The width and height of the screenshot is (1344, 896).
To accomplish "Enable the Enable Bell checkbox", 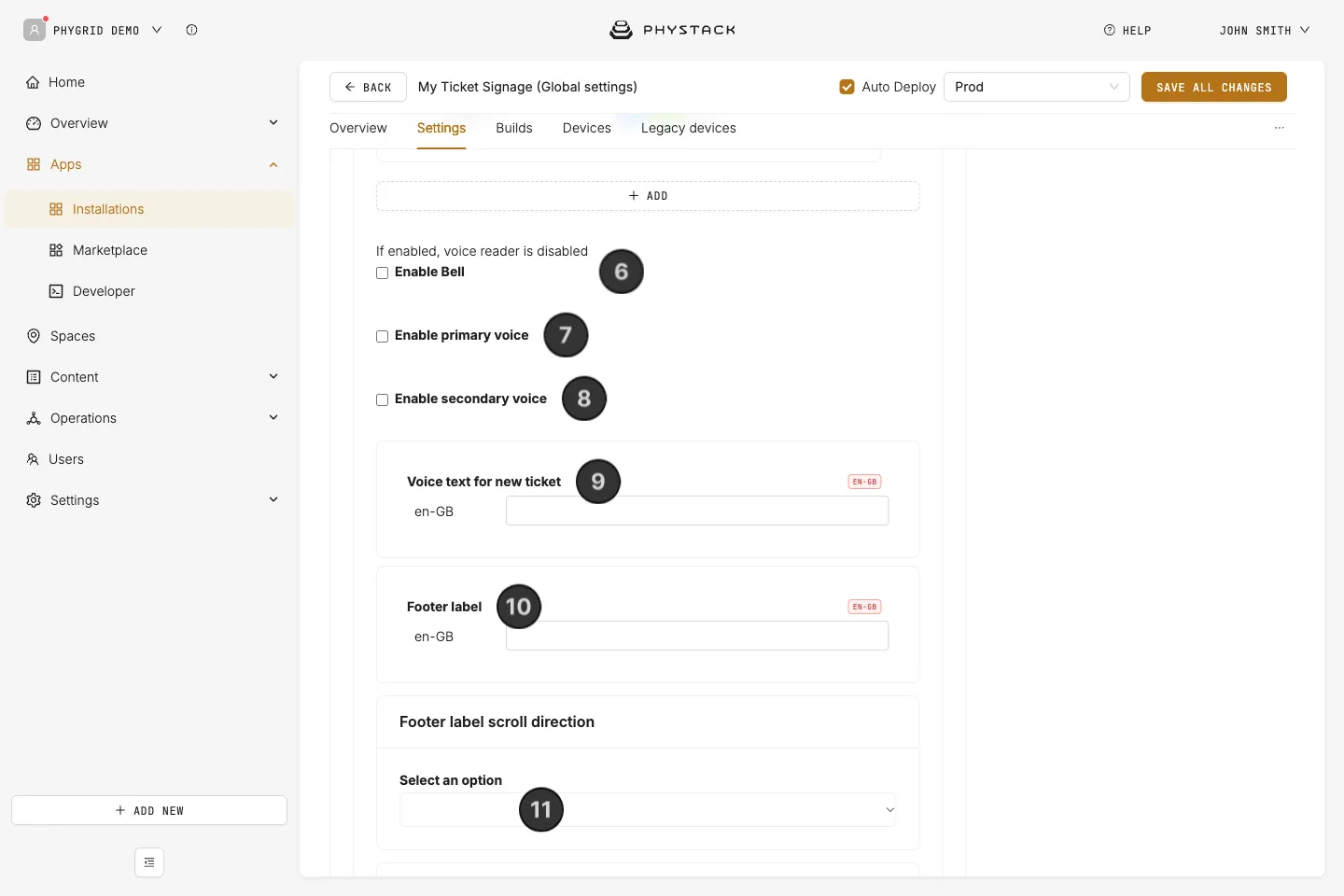I will click(382, 273).
